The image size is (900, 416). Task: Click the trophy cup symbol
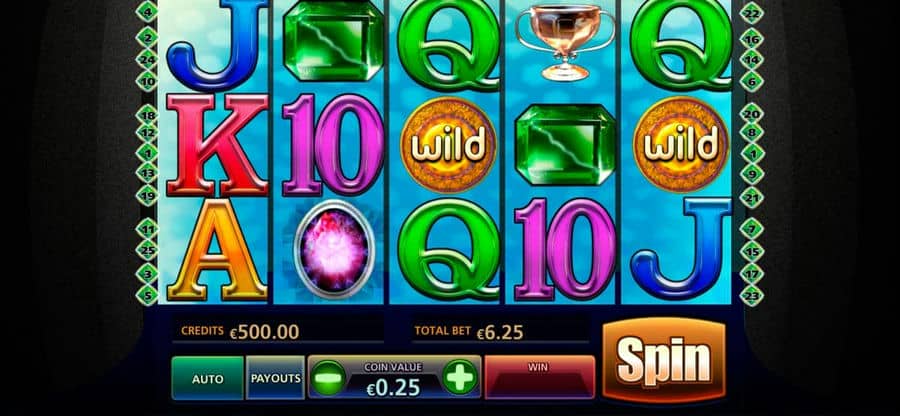point(565,42)
